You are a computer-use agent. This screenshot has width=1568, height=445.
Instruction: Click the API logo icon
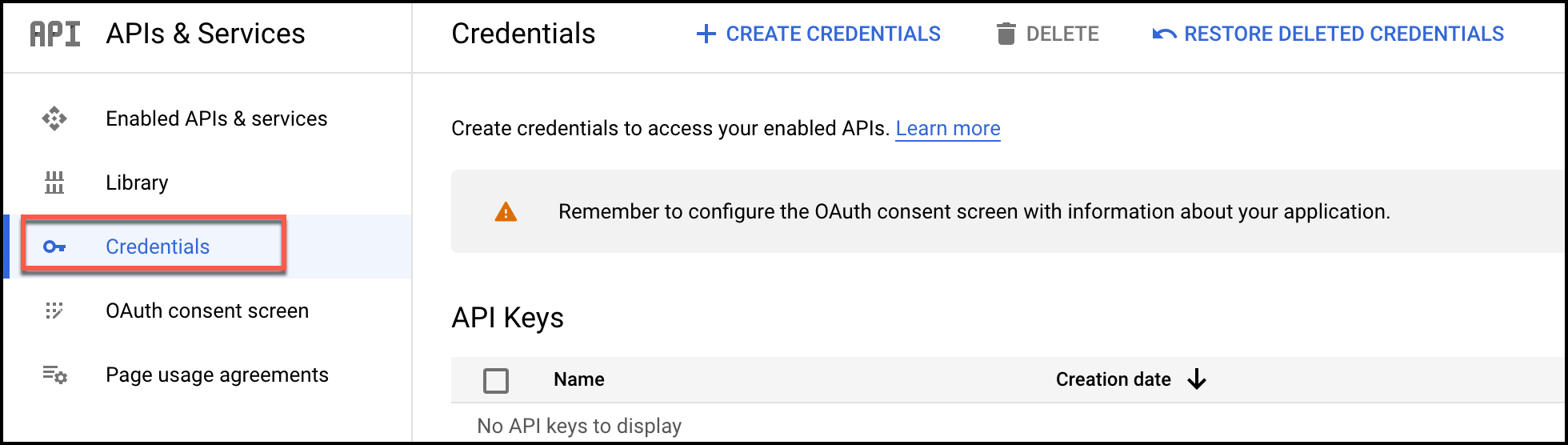55,34
